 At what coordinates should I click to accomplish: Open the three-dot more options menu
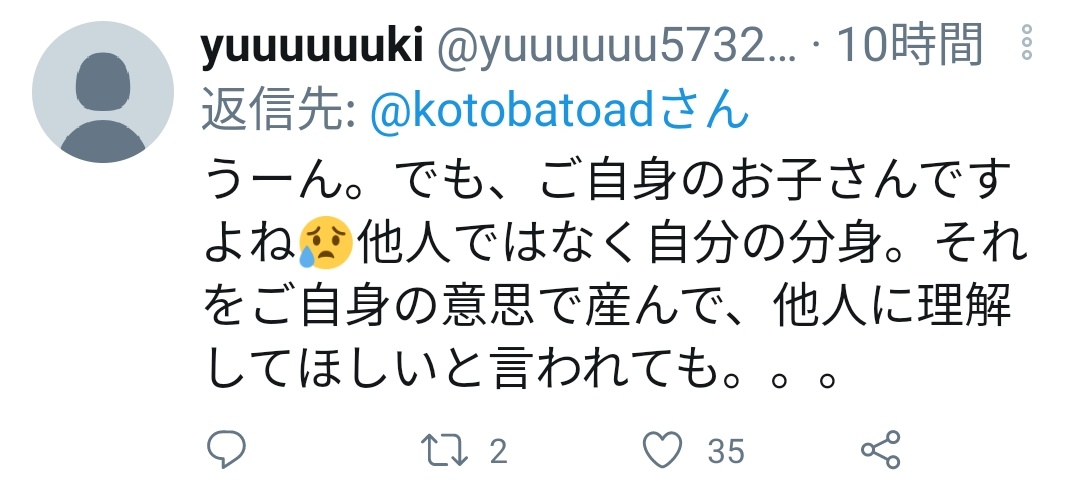(x=1027, y=43)
